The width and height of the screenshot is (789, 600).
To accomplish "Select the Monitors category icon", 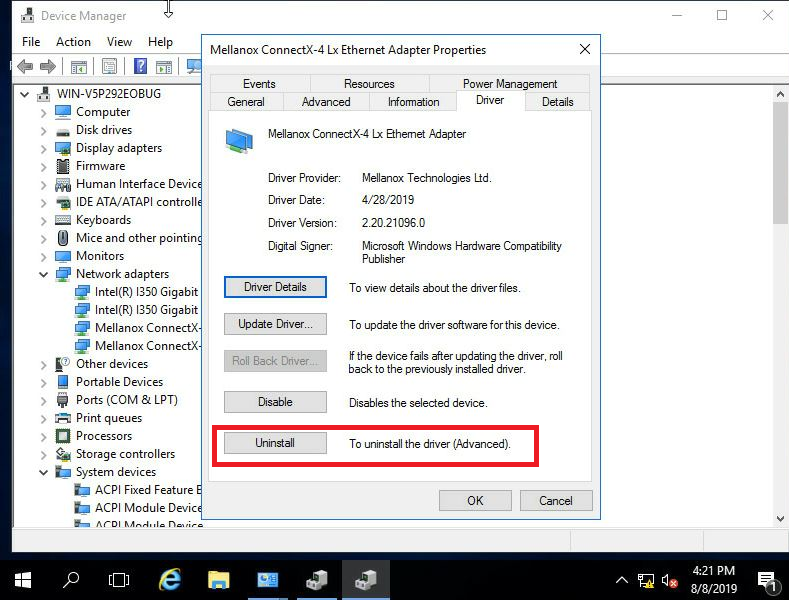I will 63,256.
